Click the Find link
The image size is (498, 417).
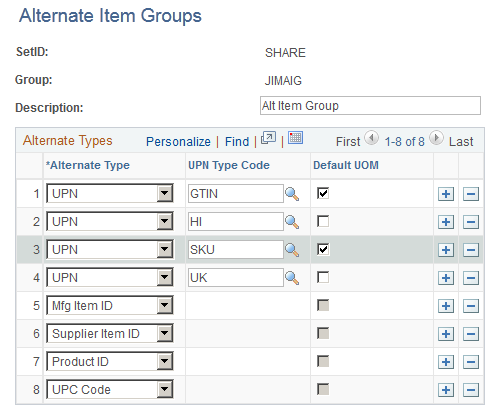tap(237, 142)
